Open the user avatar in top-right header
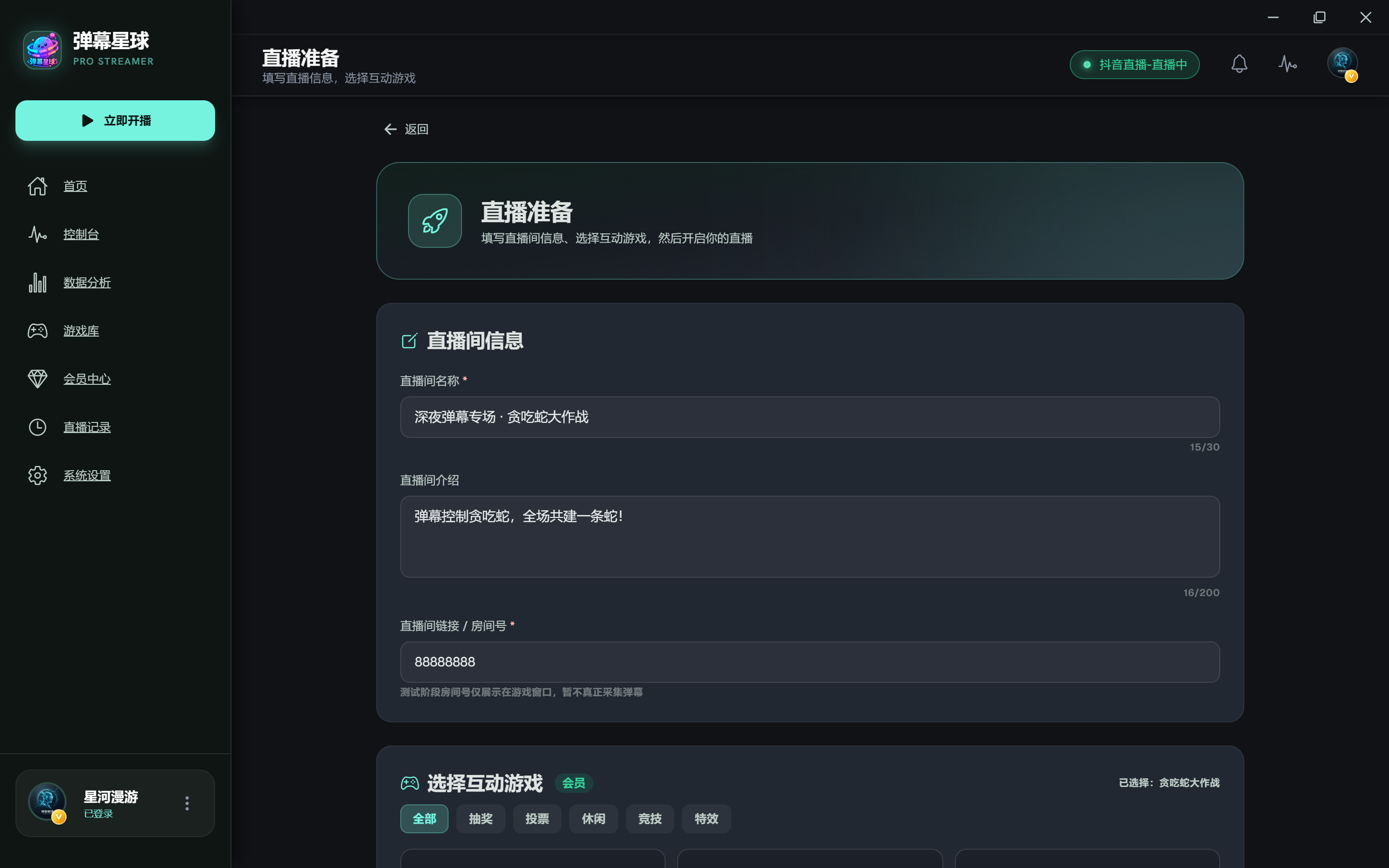1389x868 pixels. point(1342,64)
